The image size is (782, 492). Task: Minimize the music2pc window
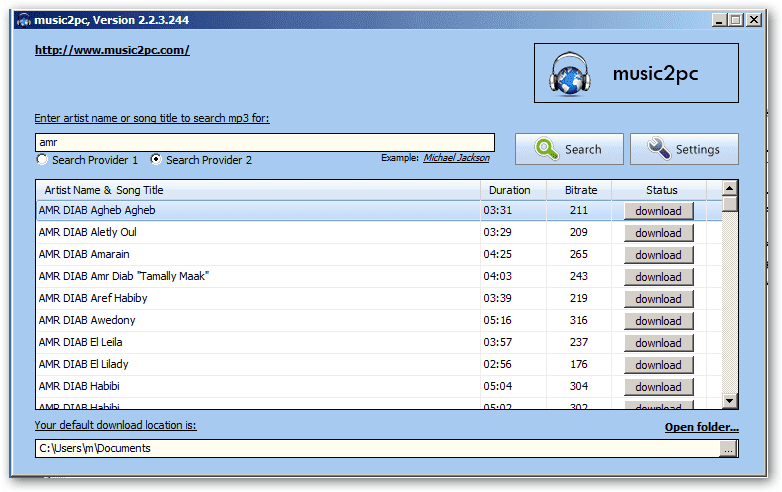pyautogui.click(x=719, y=20)
